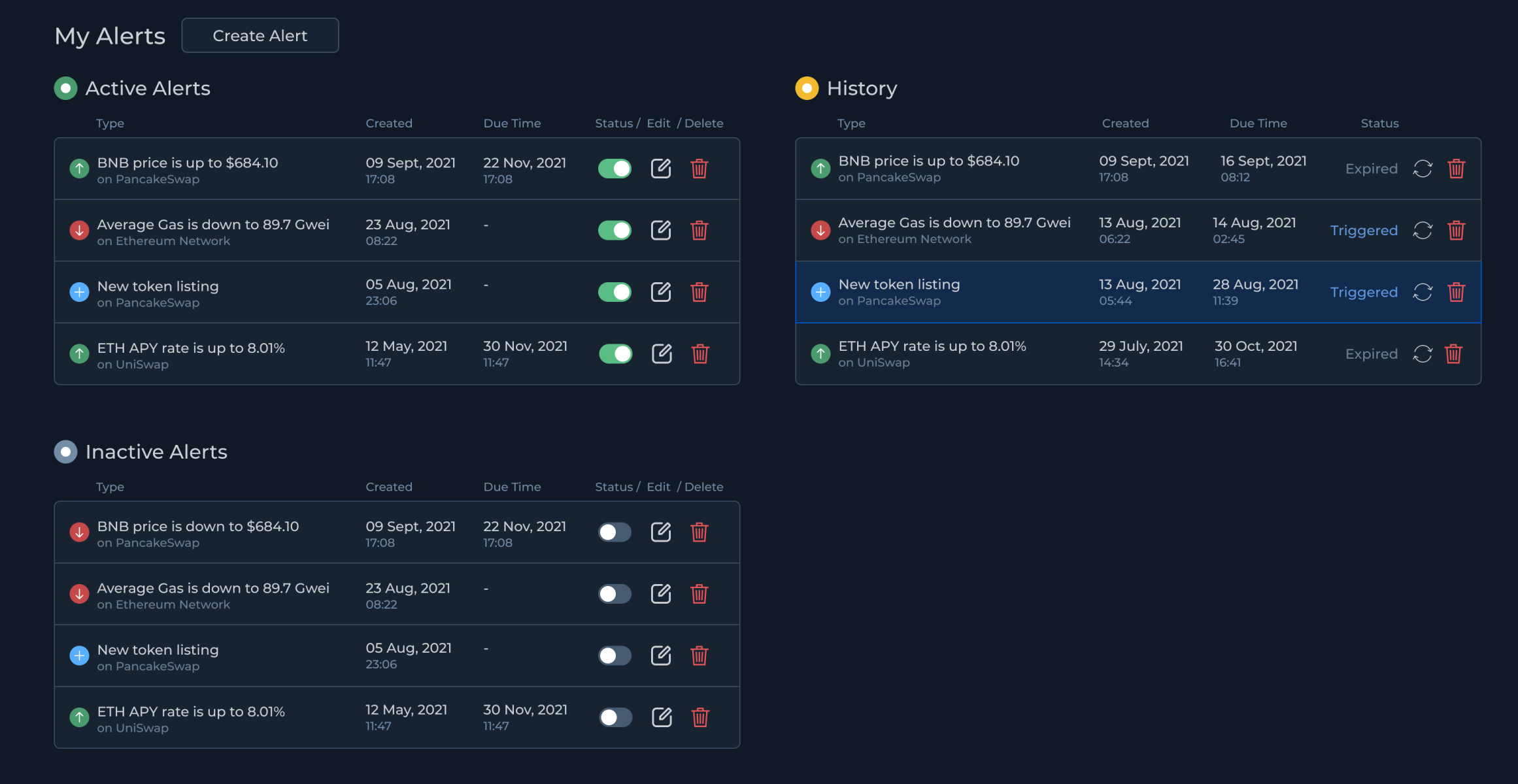This screenshot has height=784, width=1518.
Task: Select the highlighted New token listing History row
Action: pyautogui.click(x=1138, y=292)
